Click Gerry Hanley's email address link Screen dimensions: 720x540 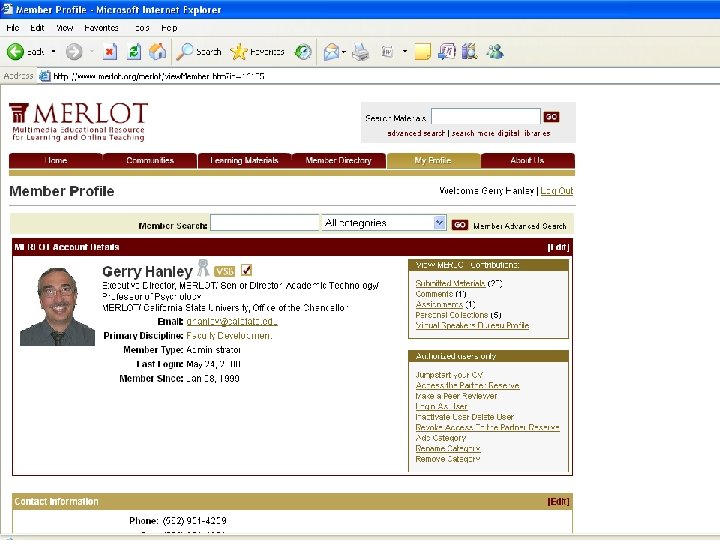coord(232,322)
